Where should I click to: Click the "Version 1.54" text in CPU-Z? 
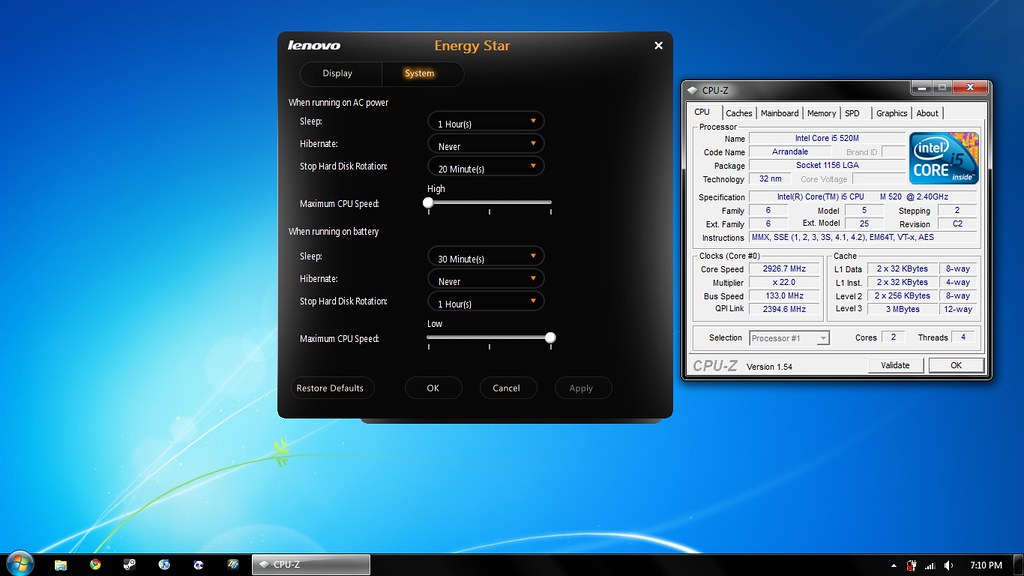point(769,367)
